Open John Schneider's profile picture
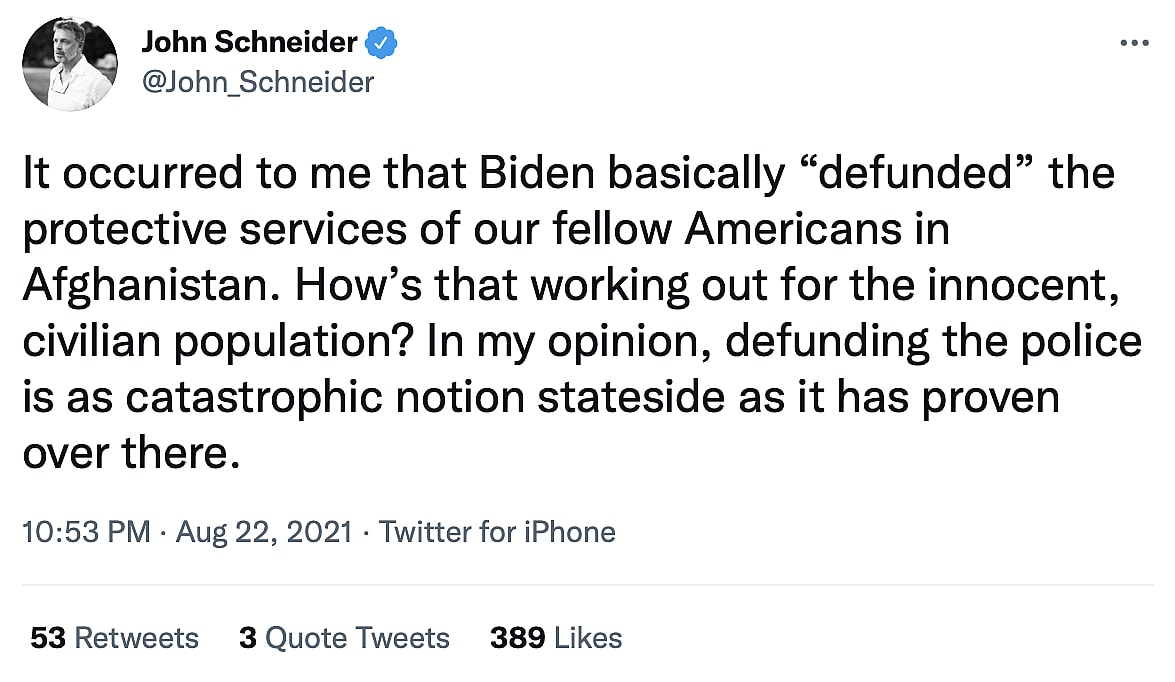The height and width of the screenshot is (682, 1175). click(x=69, y=62)
